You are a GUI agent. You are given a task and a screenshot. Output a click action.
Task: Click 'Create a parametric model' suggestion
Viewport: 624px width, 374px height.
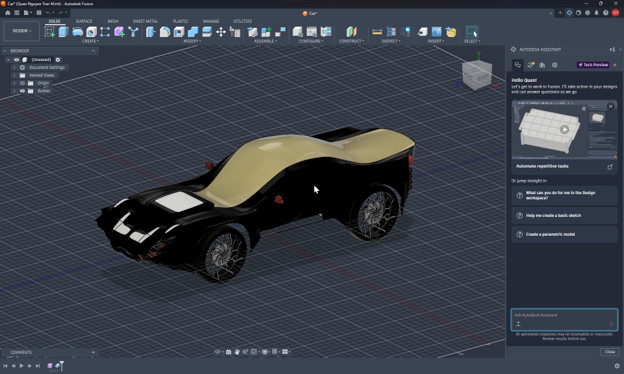[x=564, y=234]
